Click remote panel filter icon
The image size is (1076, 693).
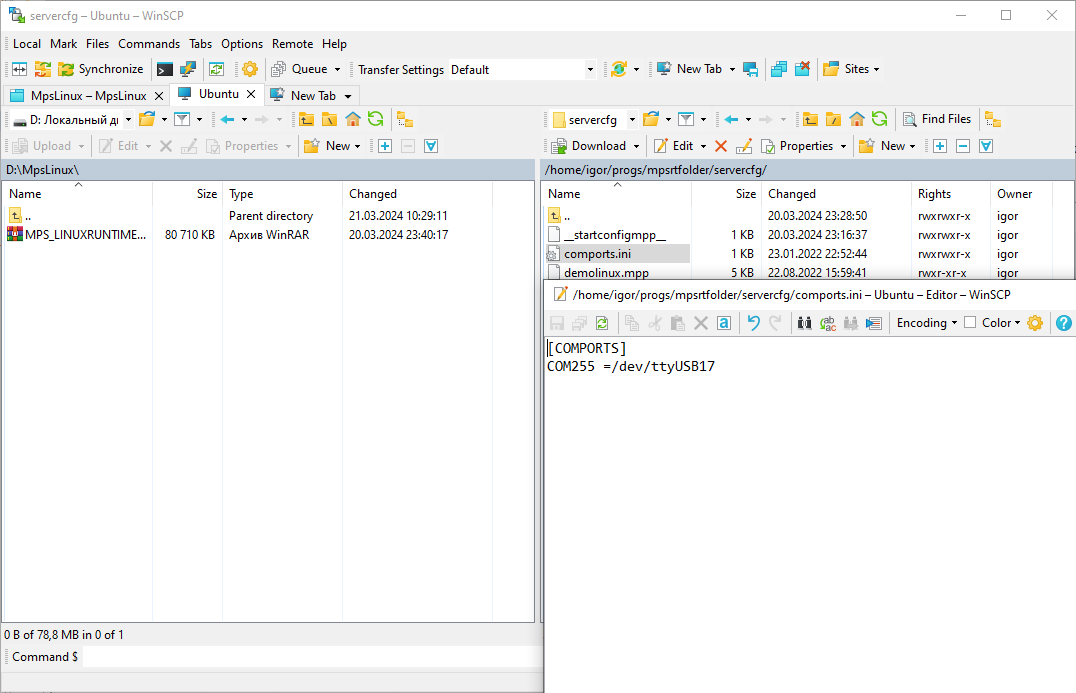click(x=686, y=120)
